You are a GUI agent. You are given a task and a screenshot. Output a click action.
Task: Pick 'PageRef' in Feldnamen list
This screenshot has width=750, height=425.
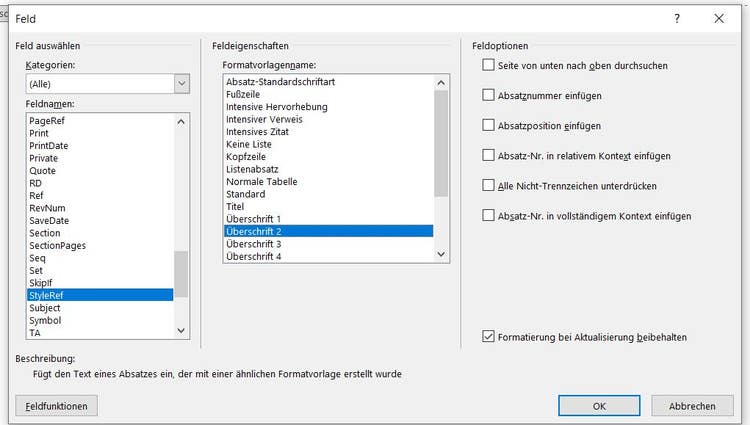47,120
